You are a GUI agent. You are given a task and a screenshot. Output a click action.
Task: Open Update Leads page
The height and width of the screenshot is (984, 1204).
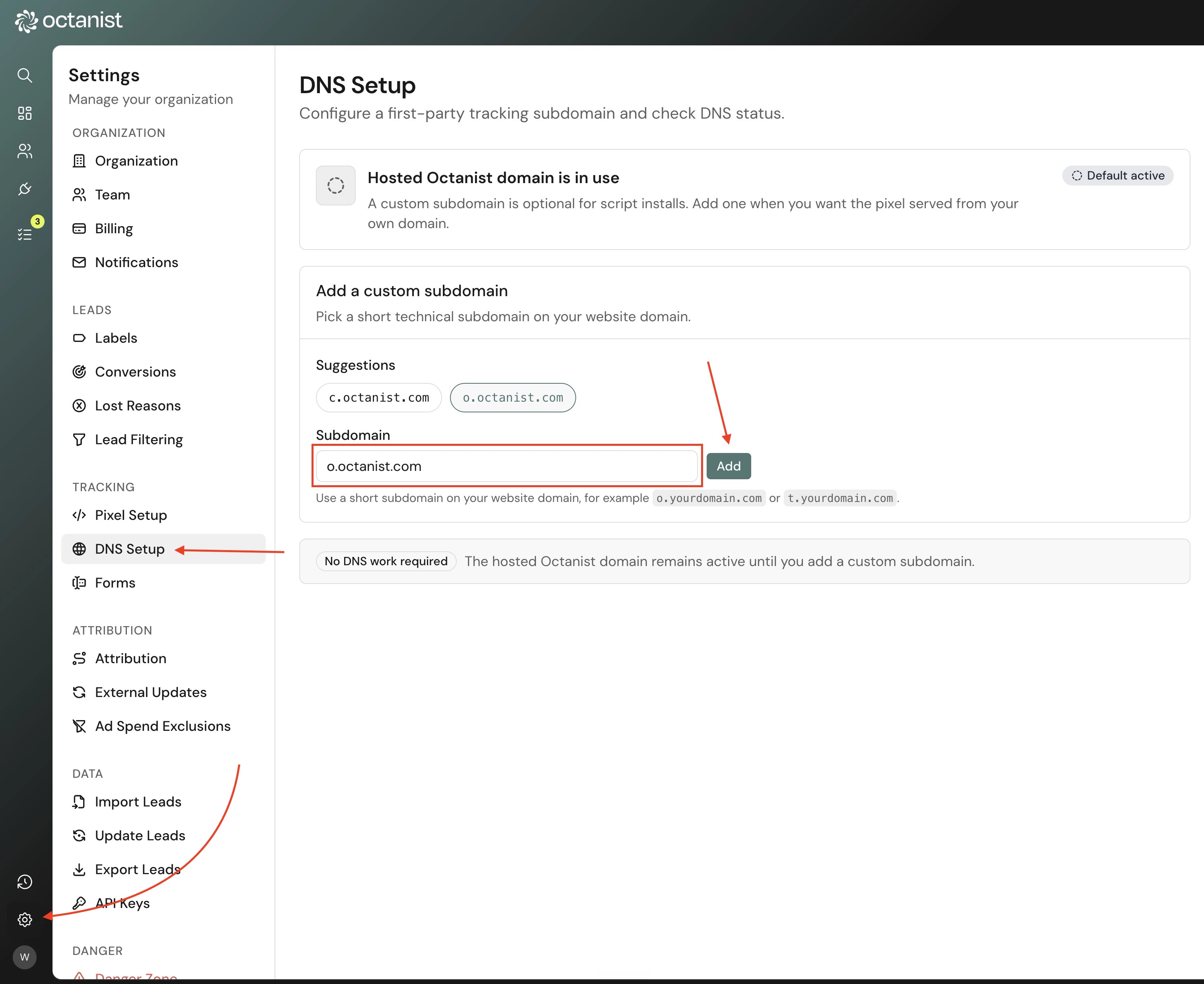(x=163, y=836)
